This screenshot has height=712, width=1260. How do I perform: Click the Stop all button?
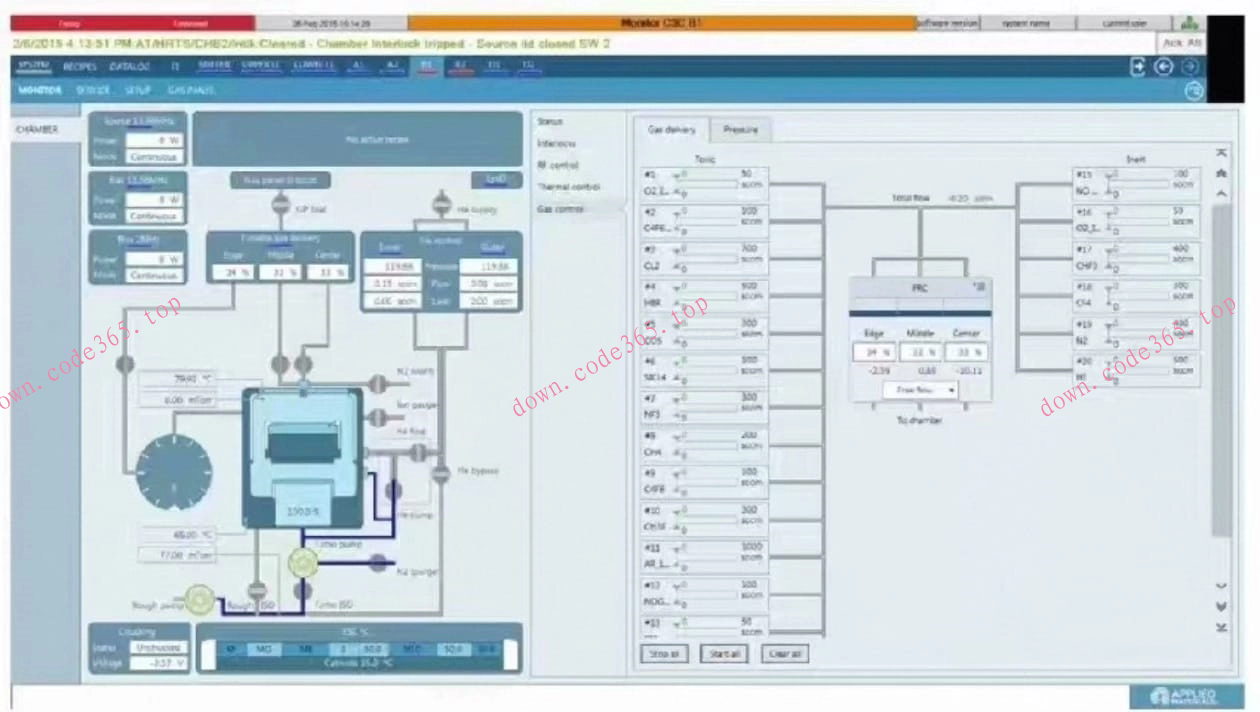664,654
